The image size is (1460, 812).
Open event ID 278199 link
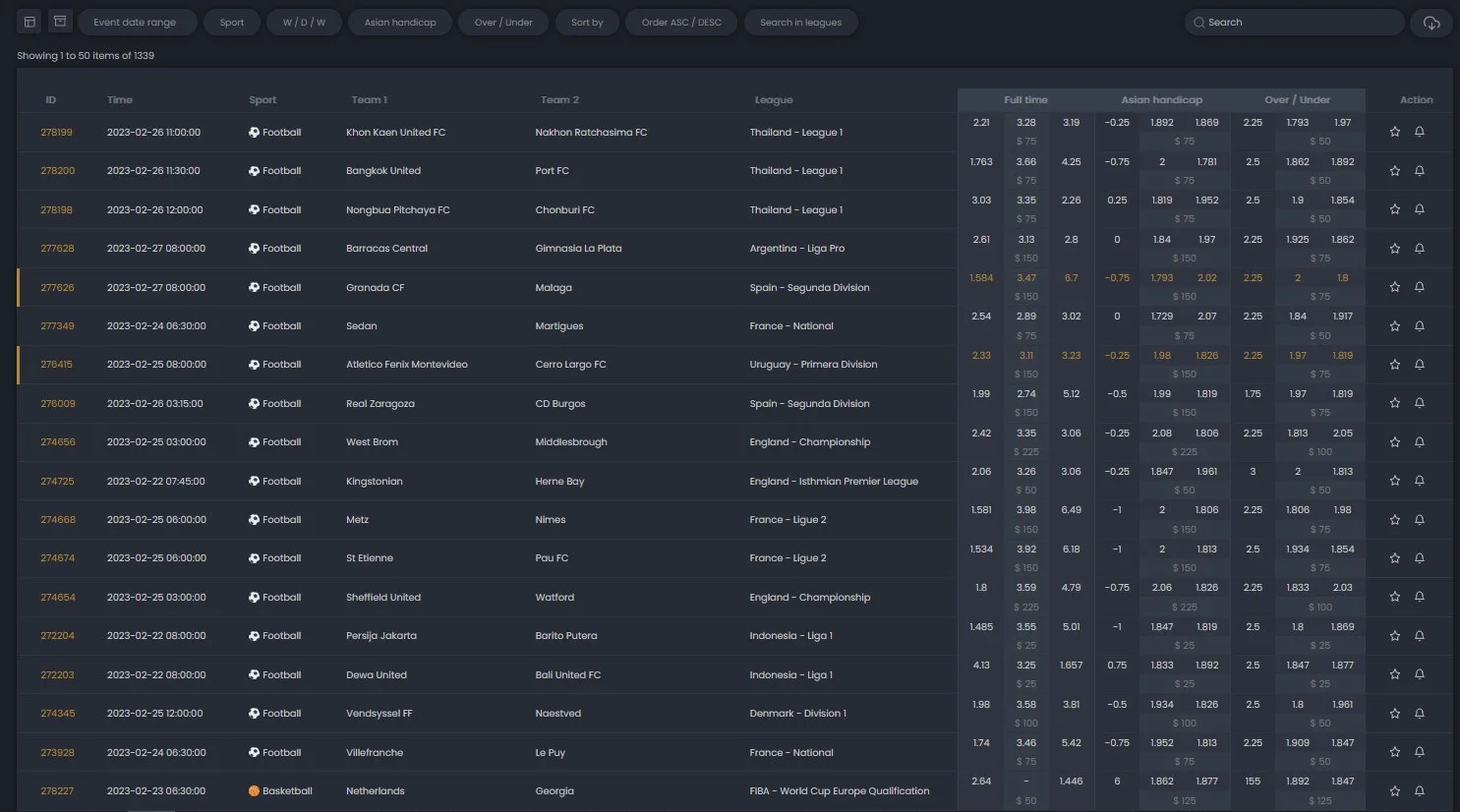click(56, 133)
